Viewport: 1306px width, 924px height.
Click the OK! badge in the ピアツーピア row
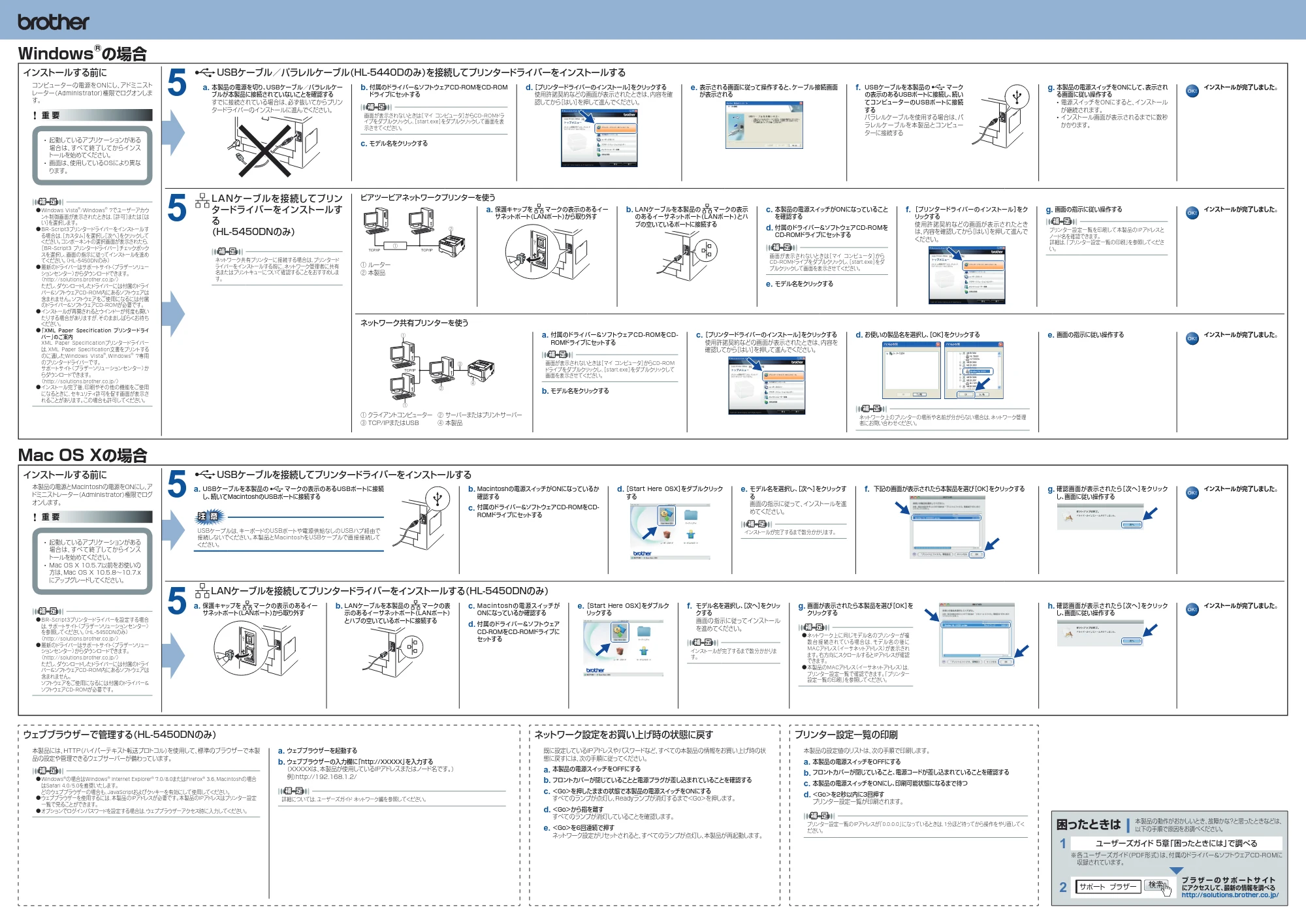[x=1192, y=213]
